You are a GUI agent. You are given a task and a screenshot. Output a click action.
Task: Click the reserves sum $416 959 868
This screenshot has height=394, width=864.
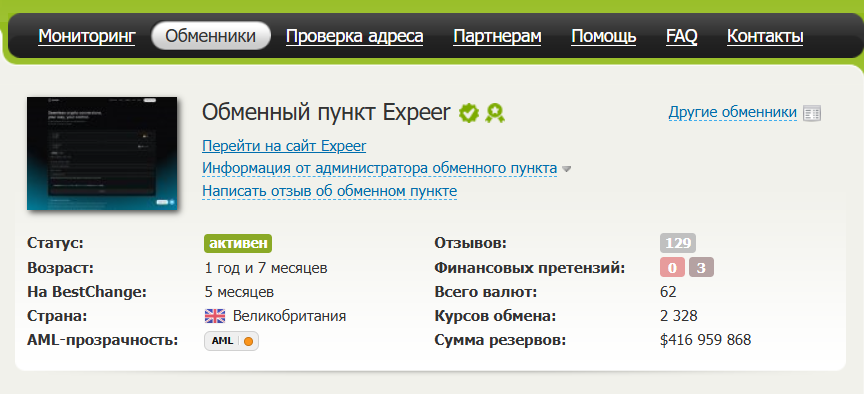coord(705,340)
